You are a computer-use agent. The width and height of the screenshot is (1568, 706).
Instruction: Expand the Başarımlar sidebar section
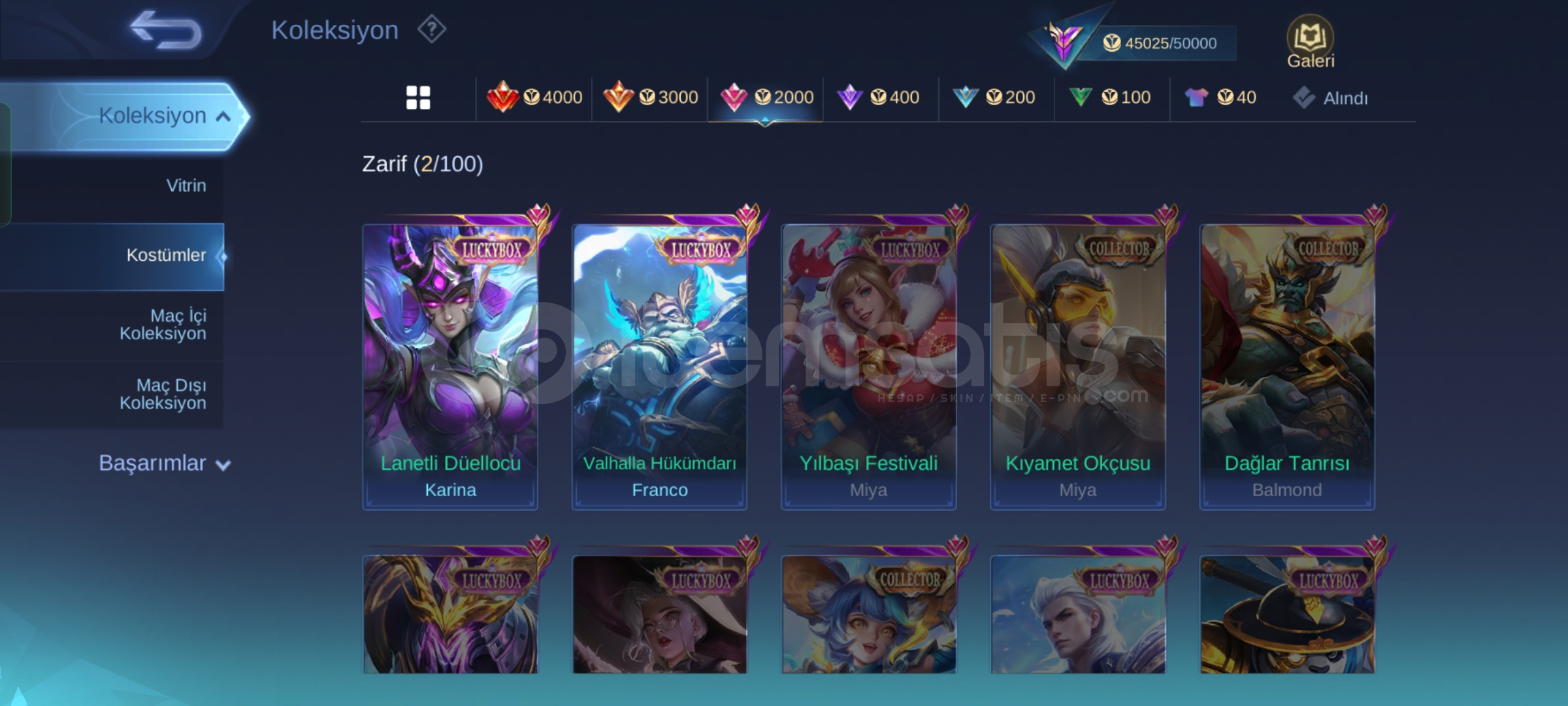click(165, 463)
